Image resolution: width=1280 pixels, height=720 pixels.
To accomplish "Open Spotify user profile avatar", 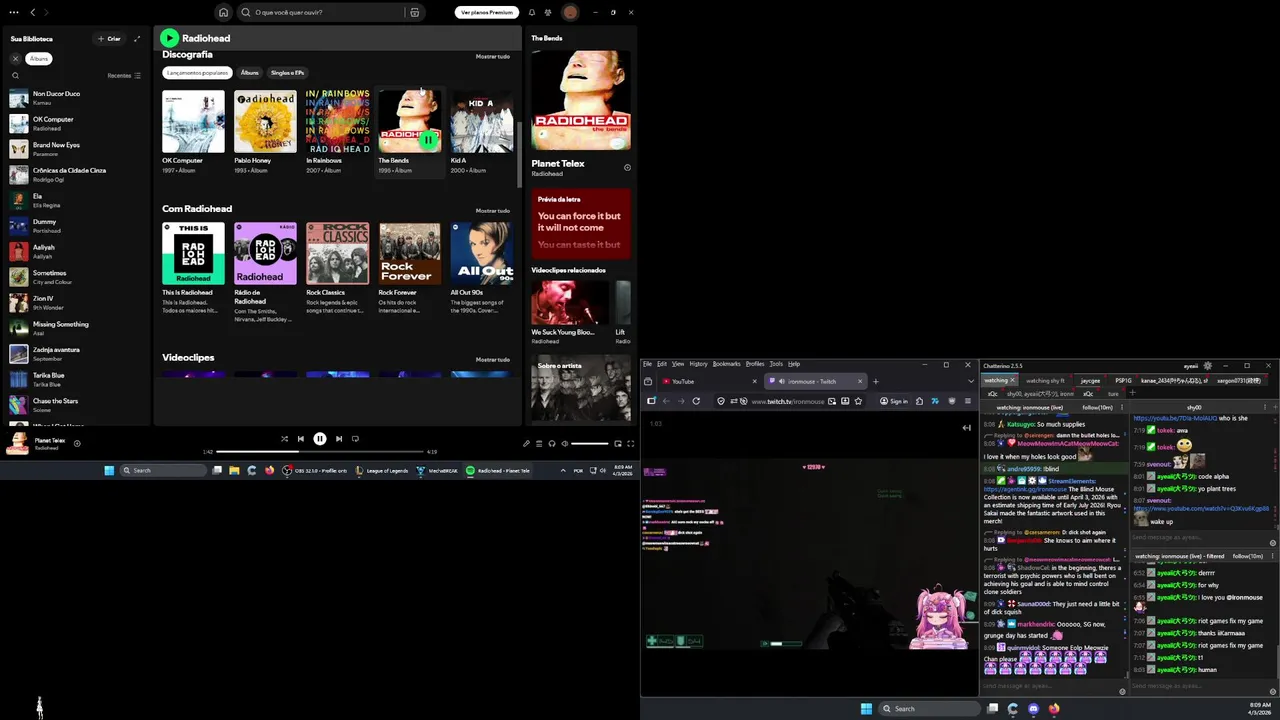I will pos(570,13).
